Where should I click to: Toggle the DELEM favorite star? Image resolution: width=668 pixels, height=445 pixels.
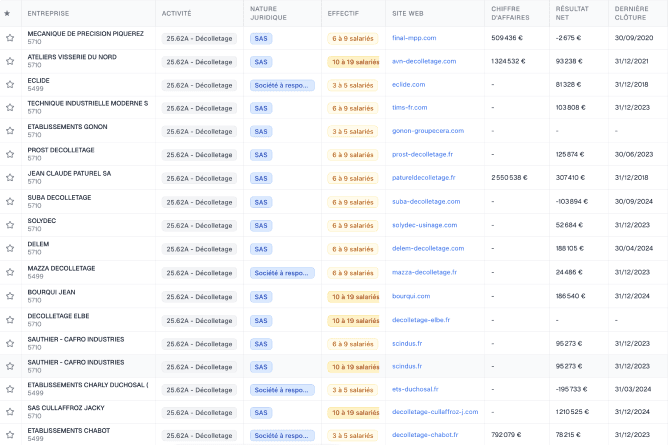point(10,248)
